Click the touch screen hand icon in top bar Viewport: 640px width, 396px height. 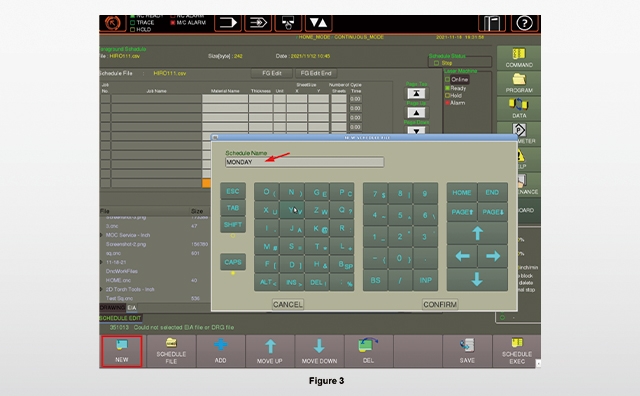[x=288, y=23]
